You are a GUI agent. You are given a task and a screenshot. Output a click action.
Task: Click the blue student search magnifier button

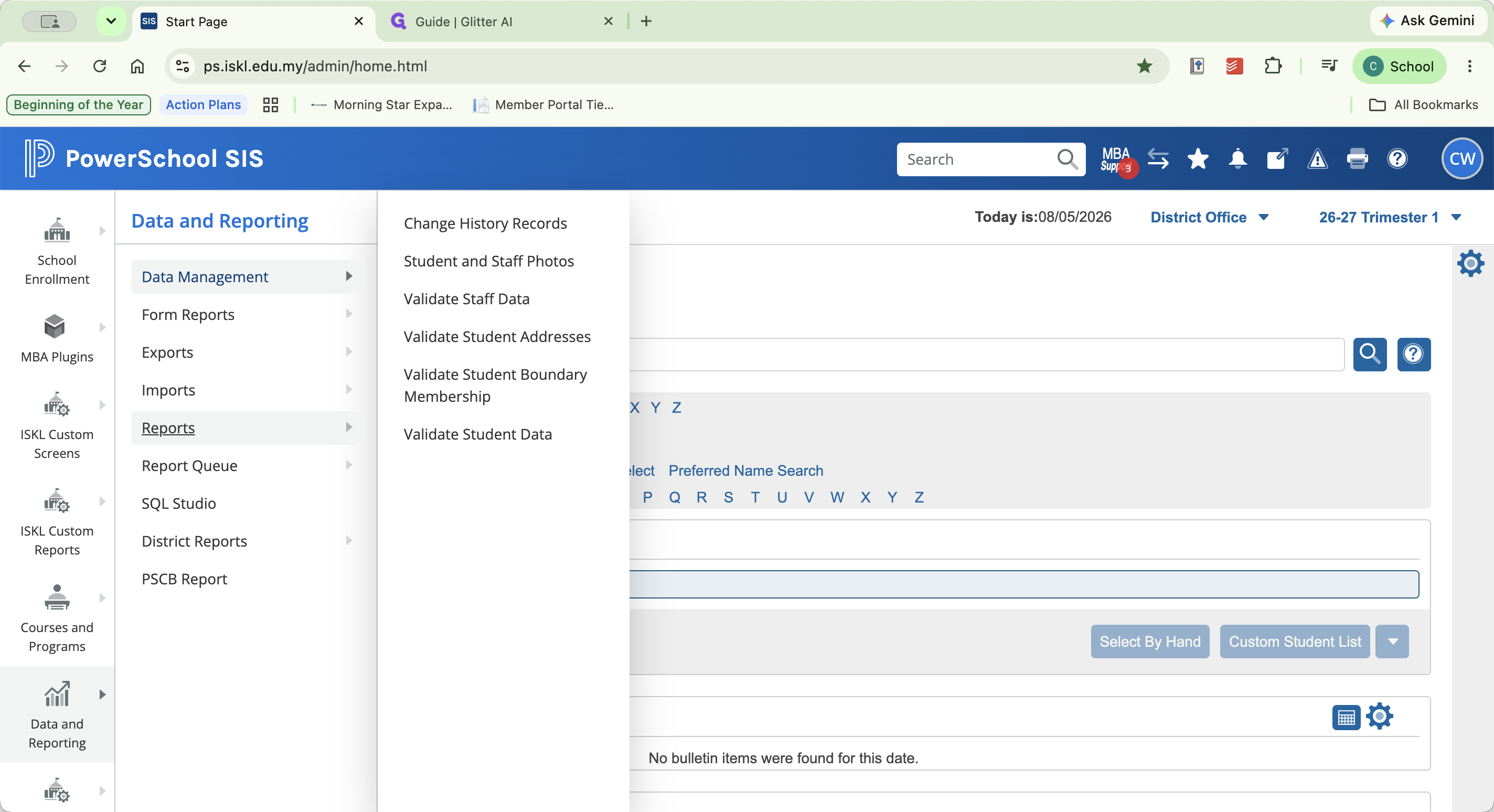(1370, 354)
